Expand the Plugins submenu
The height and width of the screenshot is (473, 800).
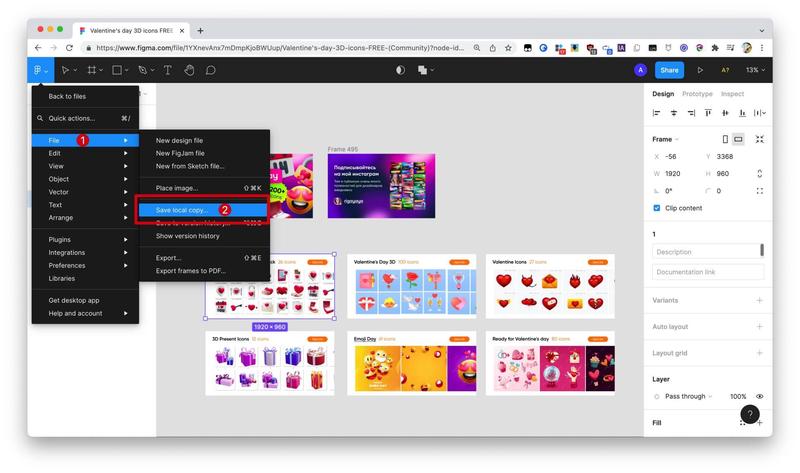pyautogui.click(x=85, y=239)
